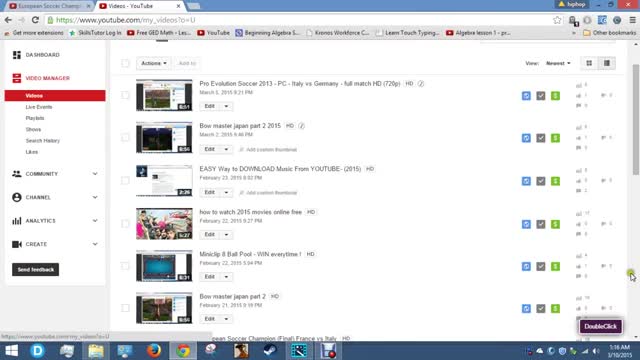Open how to watch 2015 movies online free title

click(x=251, y=212)
